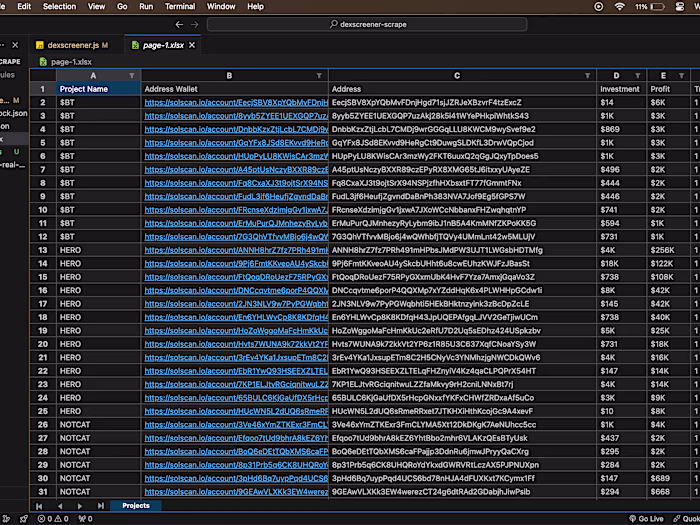Select the $256K profit cell
The image size is (700, 525).
click(669, 250)
